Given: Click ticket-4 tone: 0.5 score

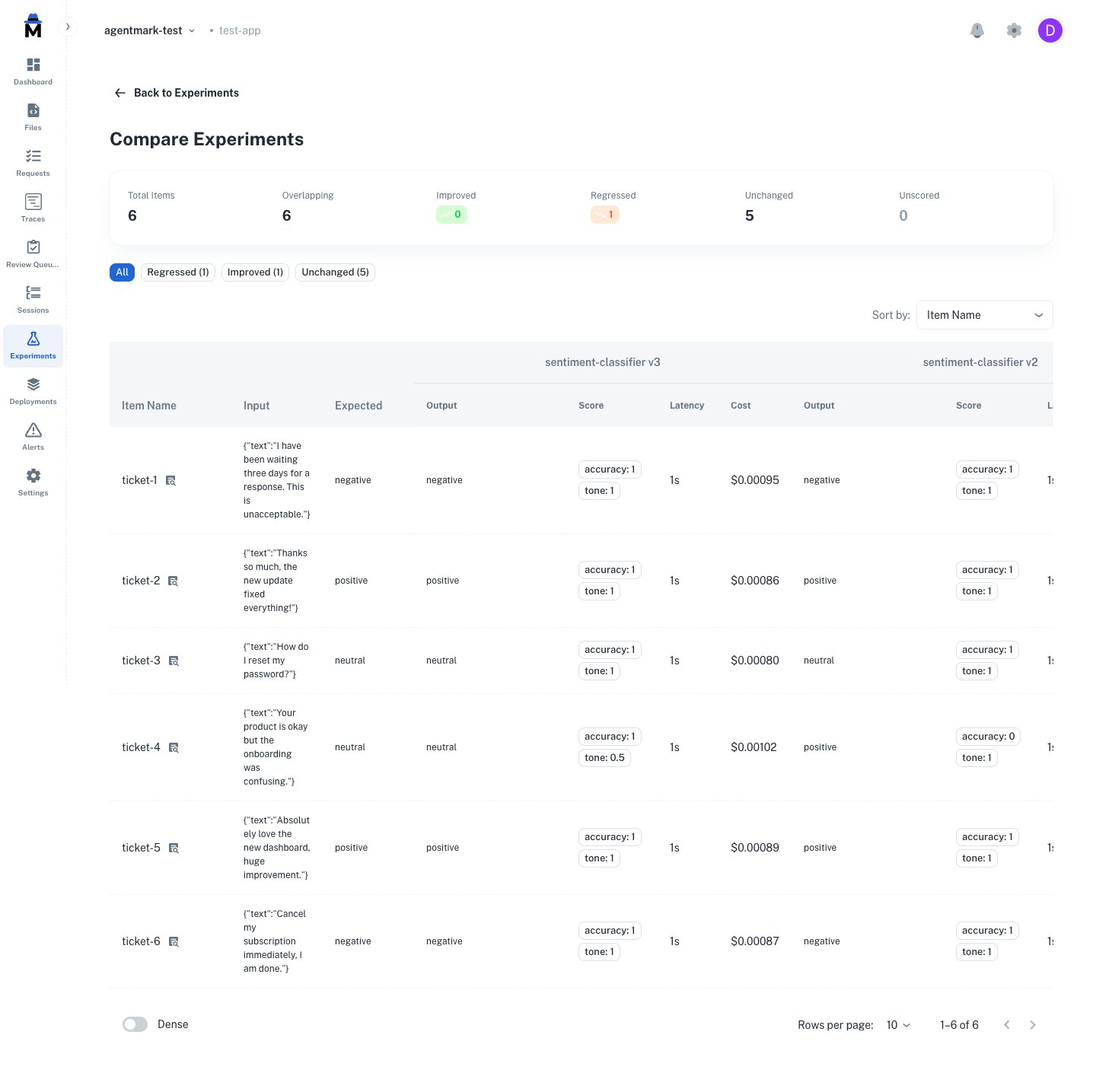Looking at the screenshot, I should pos(604,758).
